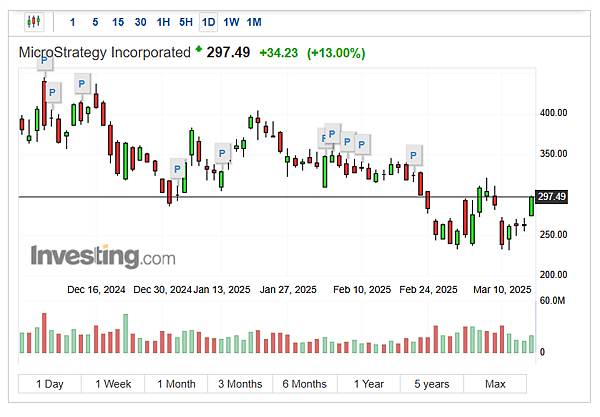600x417 pixels.
Task: Click the 60.0M volume axis label
Action: point(552,301)
